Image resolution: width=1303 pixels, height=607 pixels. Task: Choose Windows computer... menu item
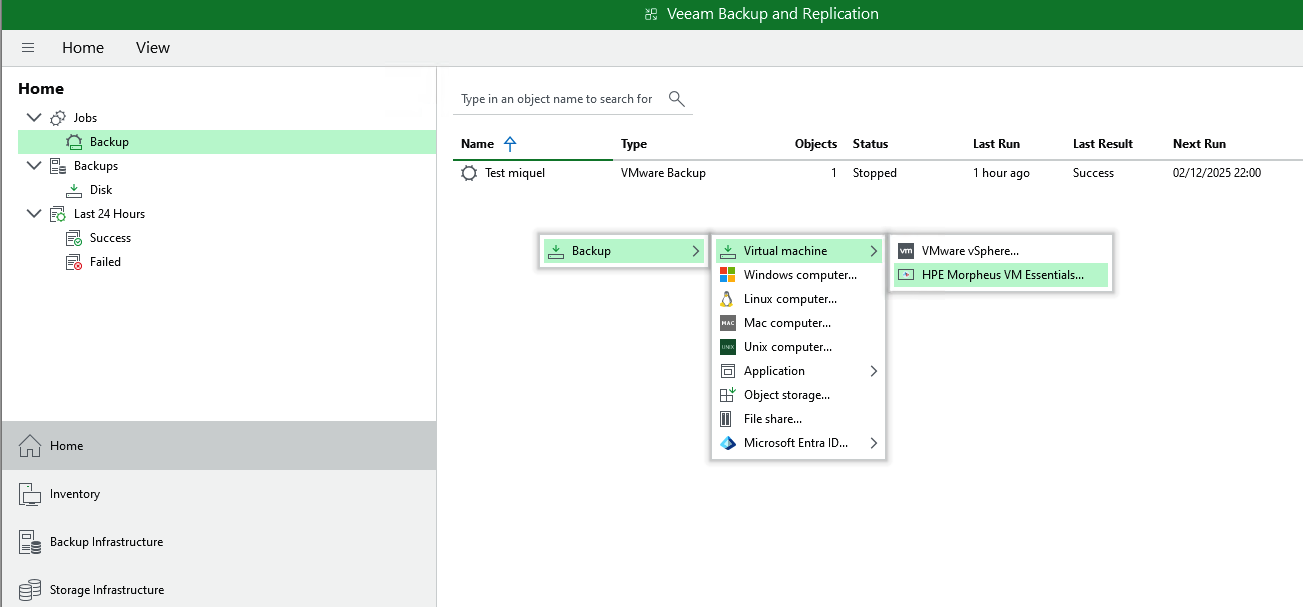798,275
